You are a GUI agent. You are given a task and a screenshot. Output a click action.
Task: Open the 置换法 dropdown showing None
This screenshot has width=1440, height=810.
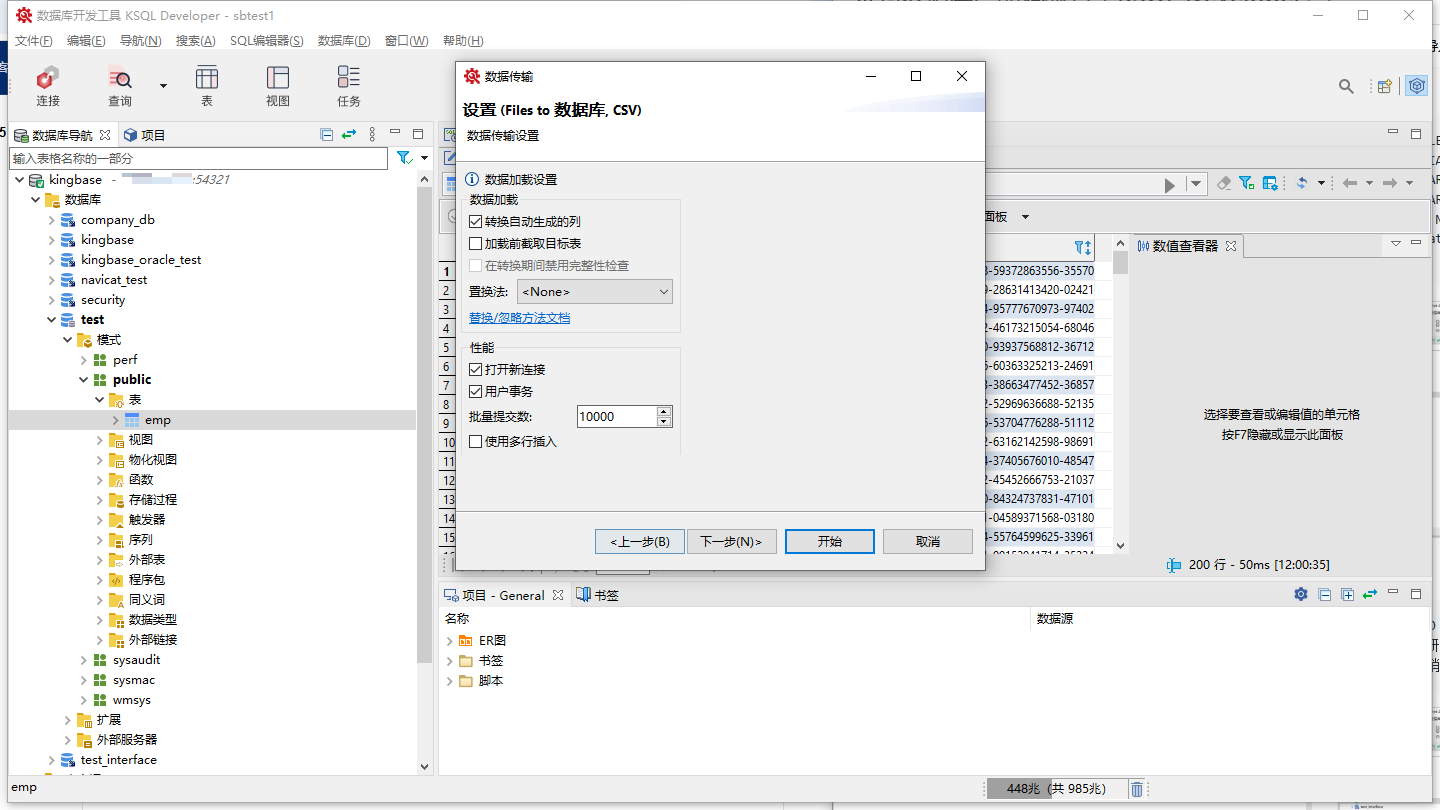[595, 292]
